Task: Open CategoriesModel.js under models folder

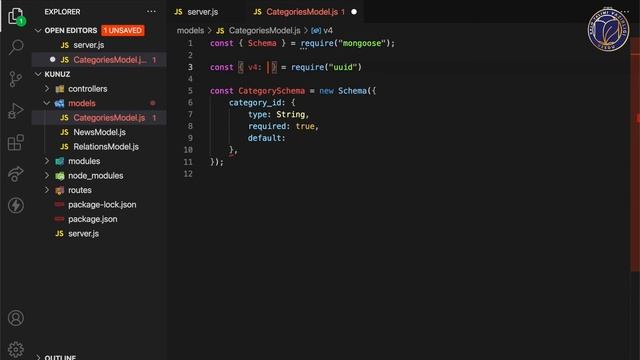Action: tap(99, 118)
